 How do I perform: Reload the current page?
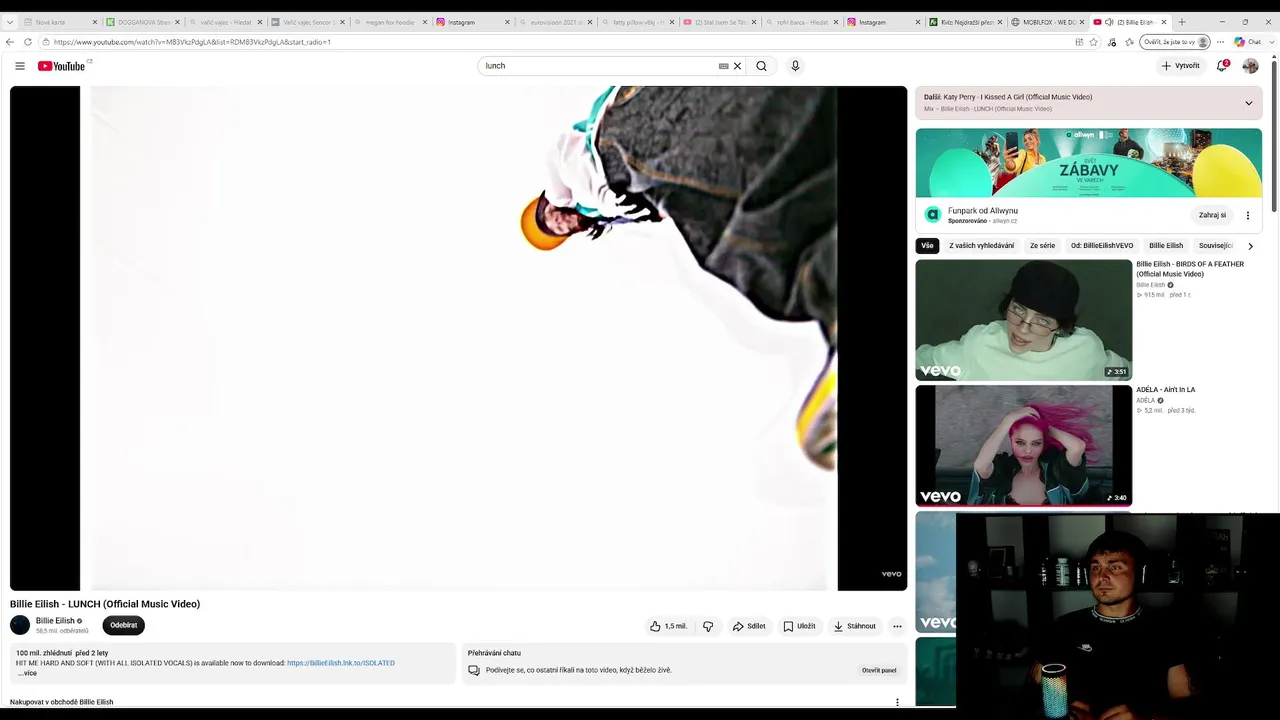click(x=28, y=42)
